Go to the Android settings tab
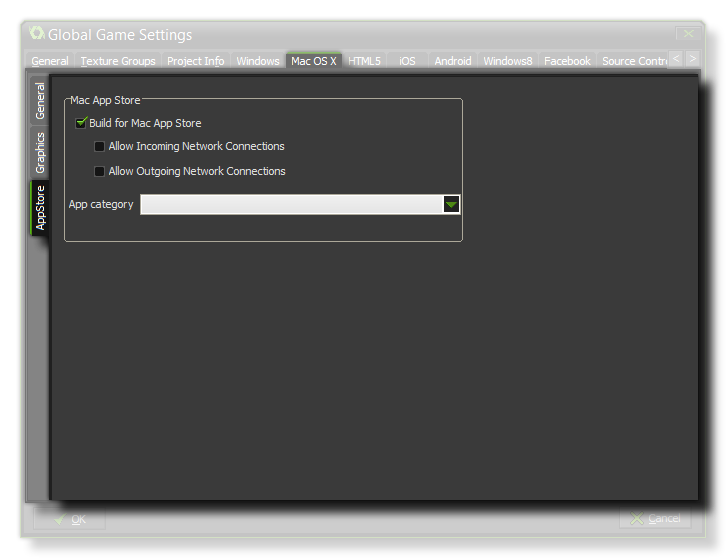This screenshot has height=558, width=726. [453, 61]
